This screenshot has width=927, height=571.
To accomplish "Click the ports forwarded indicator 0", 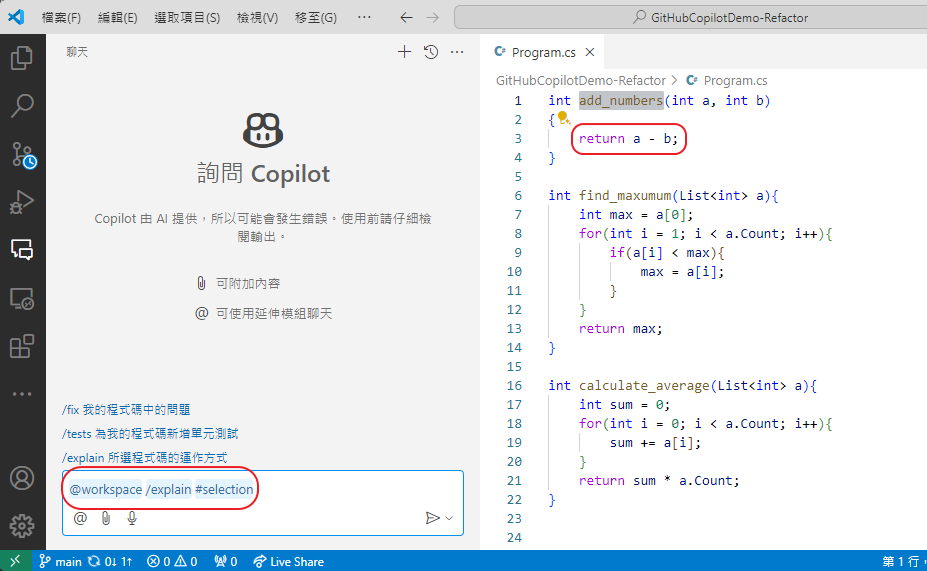I will [226, 562].
